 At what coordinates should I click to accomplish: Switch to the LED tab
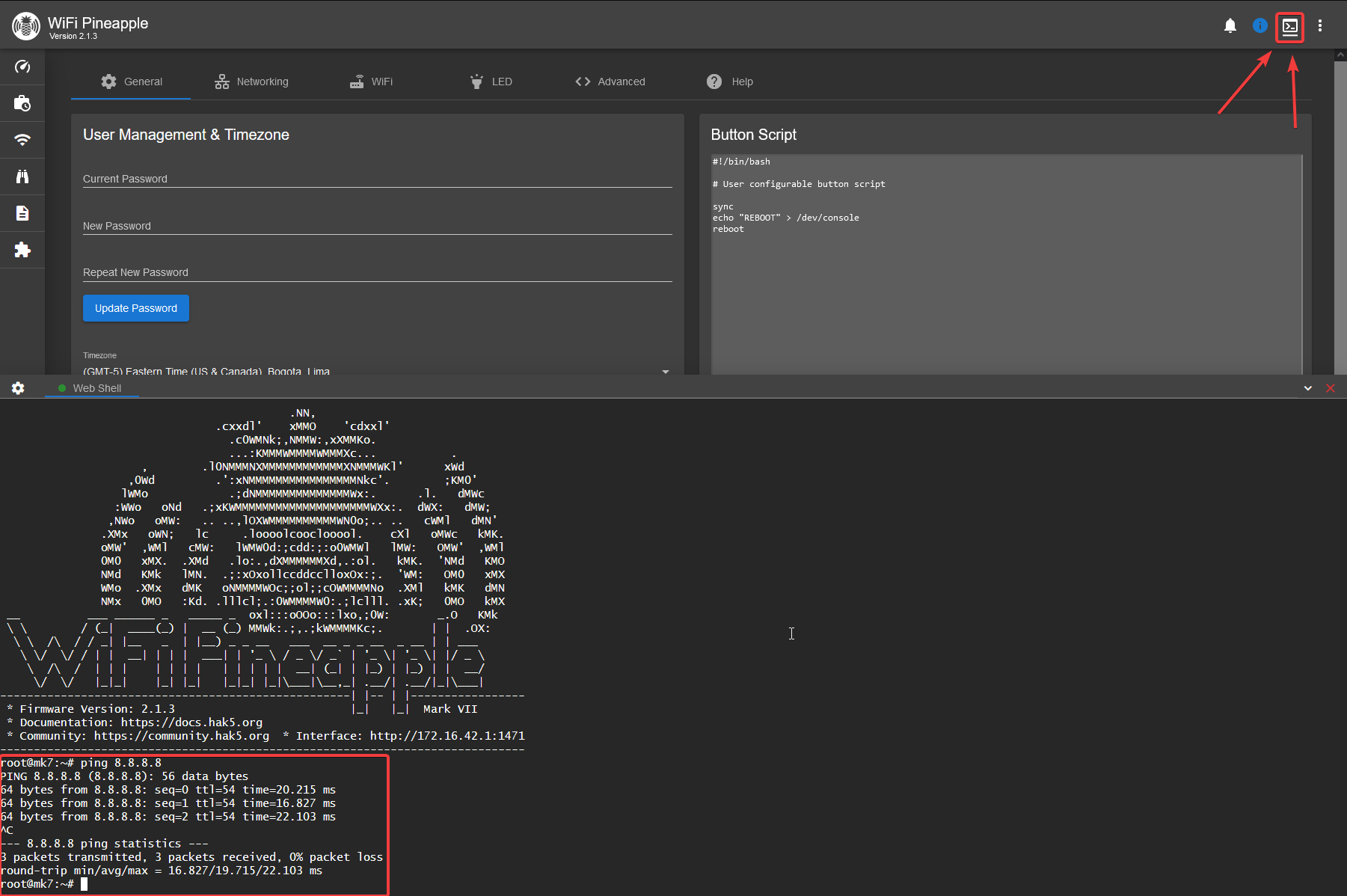tap(491, 82)
